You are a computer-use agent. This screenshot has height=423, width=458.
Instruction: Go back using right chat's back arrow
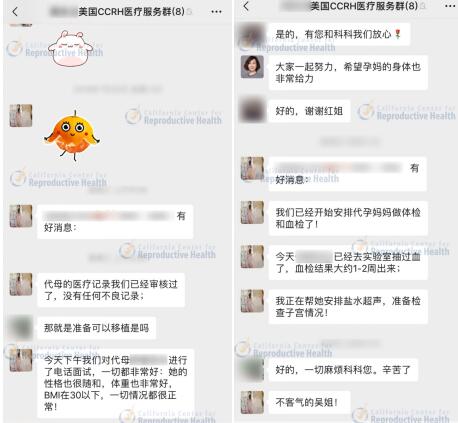pos(246,6)
